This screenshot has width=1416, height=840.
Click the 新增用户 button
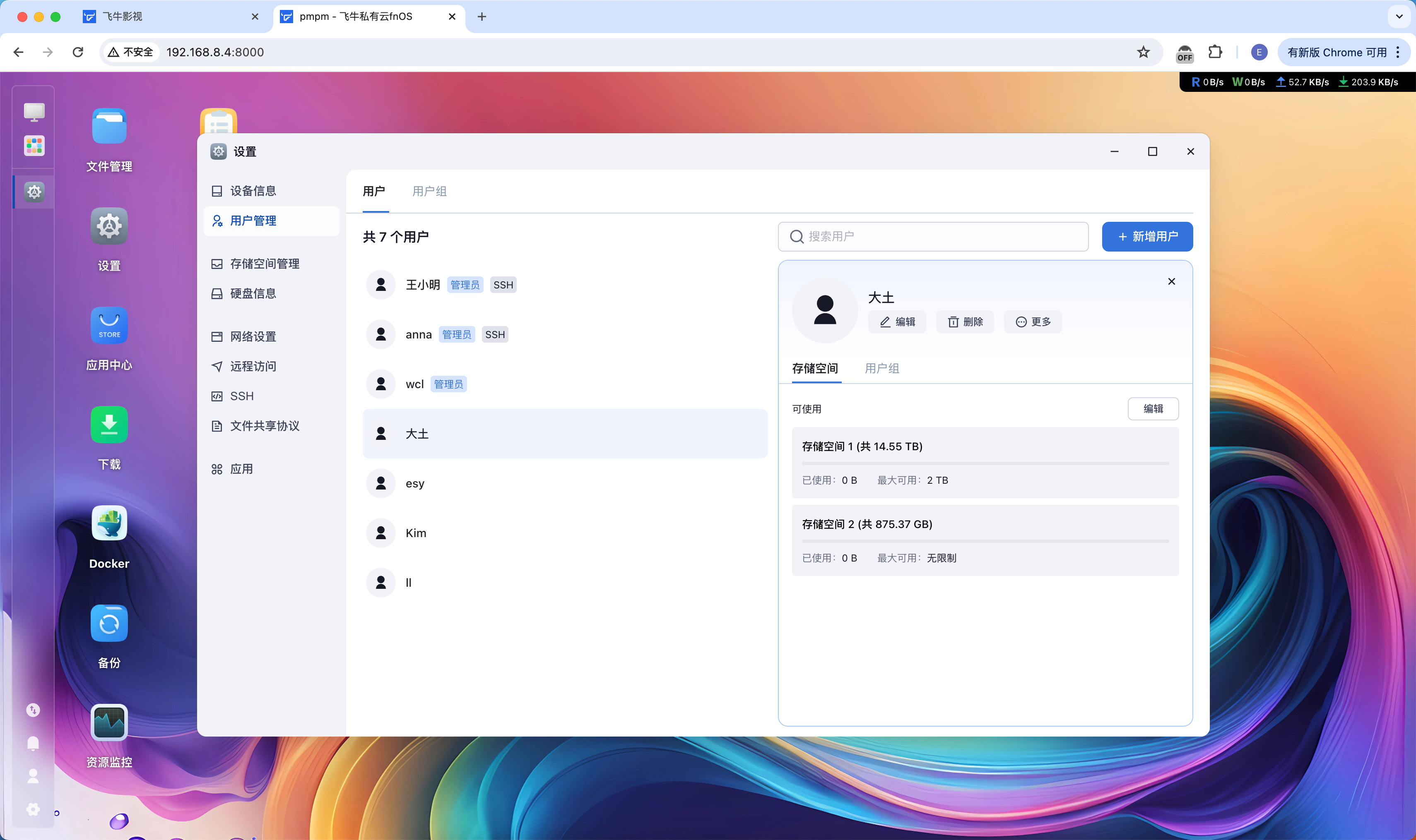coord(1147,237)
